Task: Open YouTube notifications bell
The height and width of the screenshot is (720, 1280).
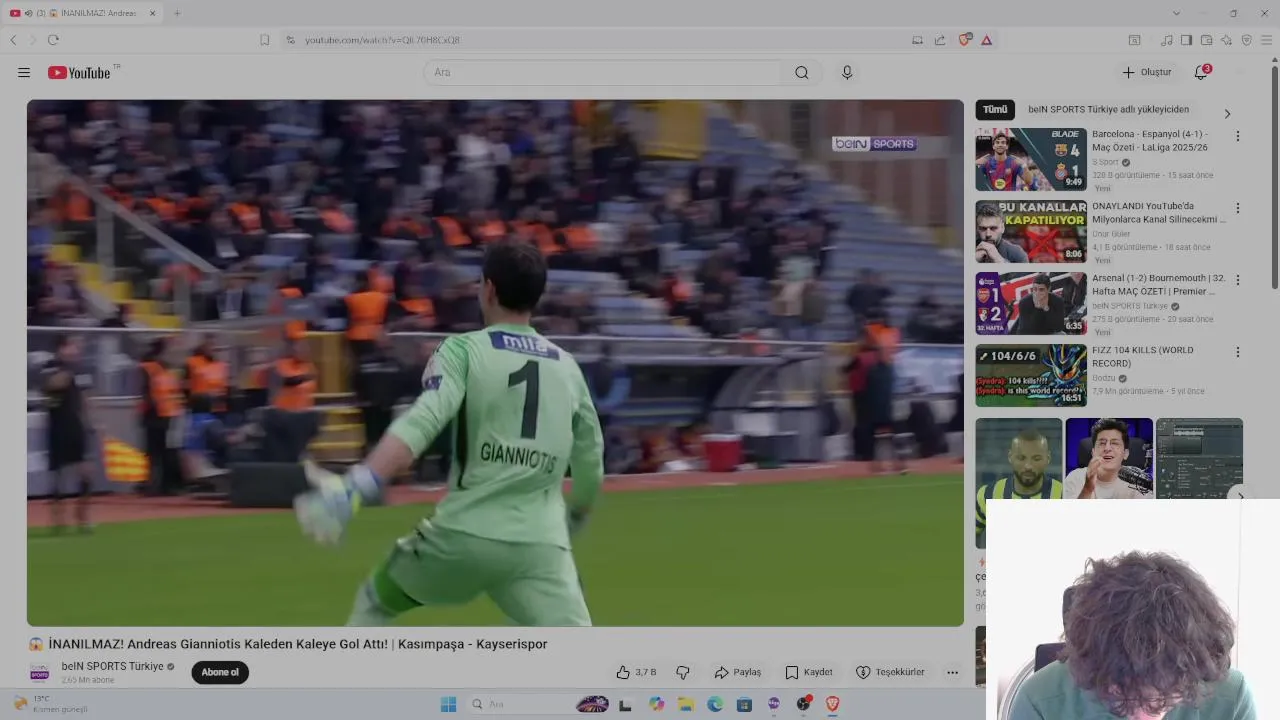Action: [1201, 72]
